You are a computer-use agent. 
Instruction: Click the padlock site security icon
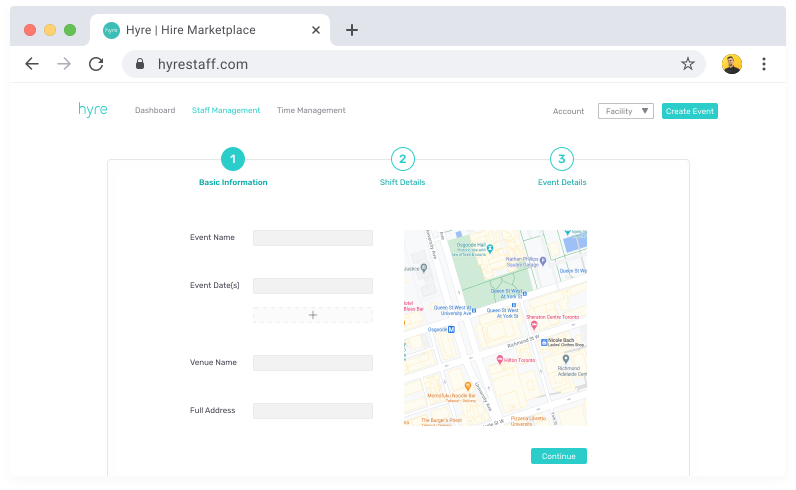pyautogui.click(x=140, y=64)
